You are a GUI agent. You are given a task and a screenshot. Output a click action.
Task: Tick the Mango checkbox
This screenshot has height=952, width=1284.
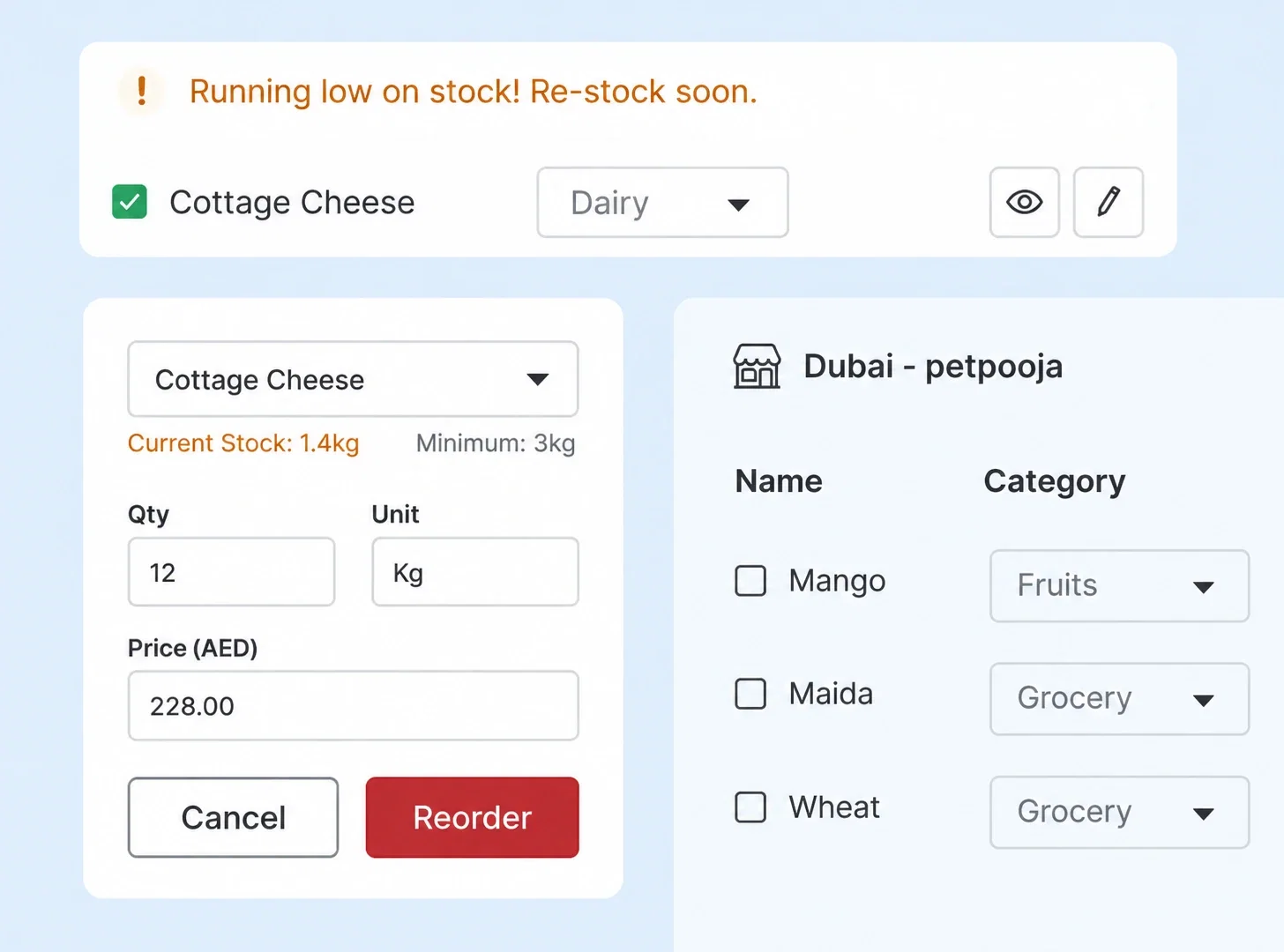(x=750, y=581)
